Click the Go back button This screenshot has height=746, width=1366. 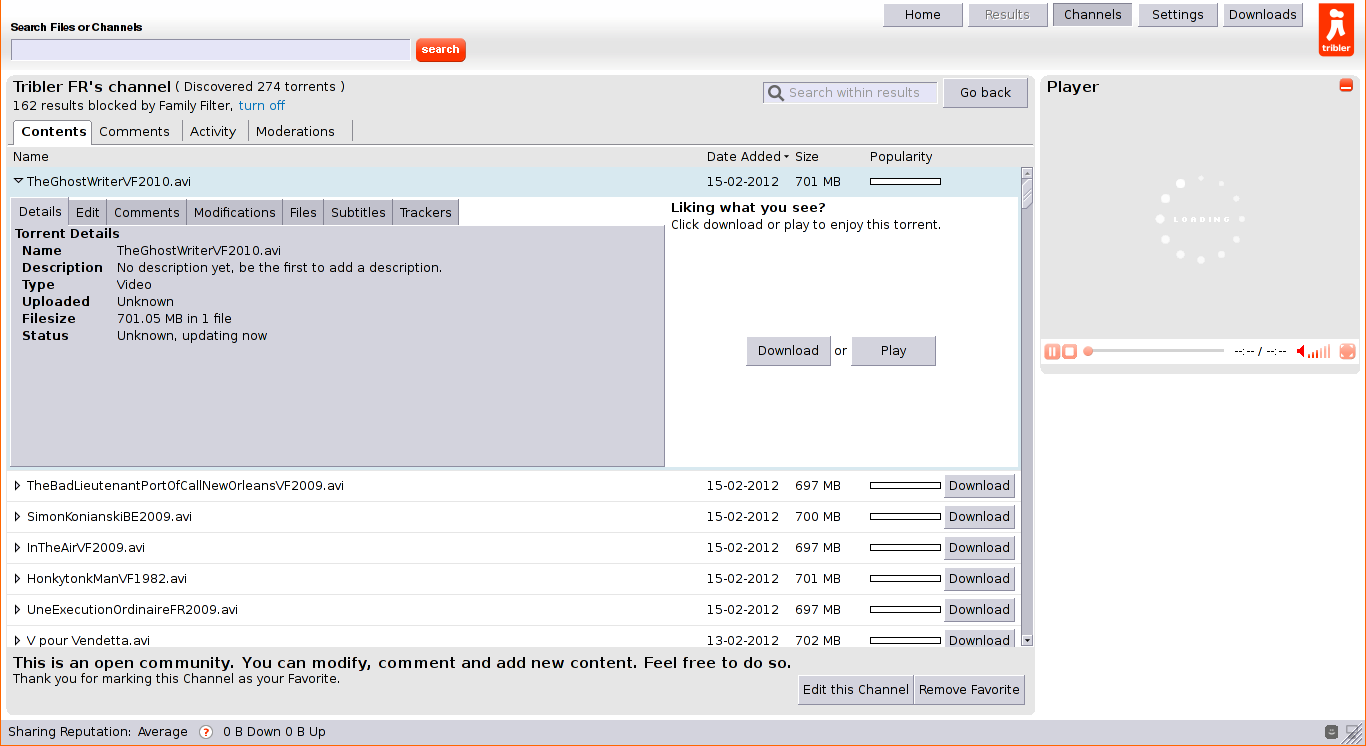click(985, 93)
